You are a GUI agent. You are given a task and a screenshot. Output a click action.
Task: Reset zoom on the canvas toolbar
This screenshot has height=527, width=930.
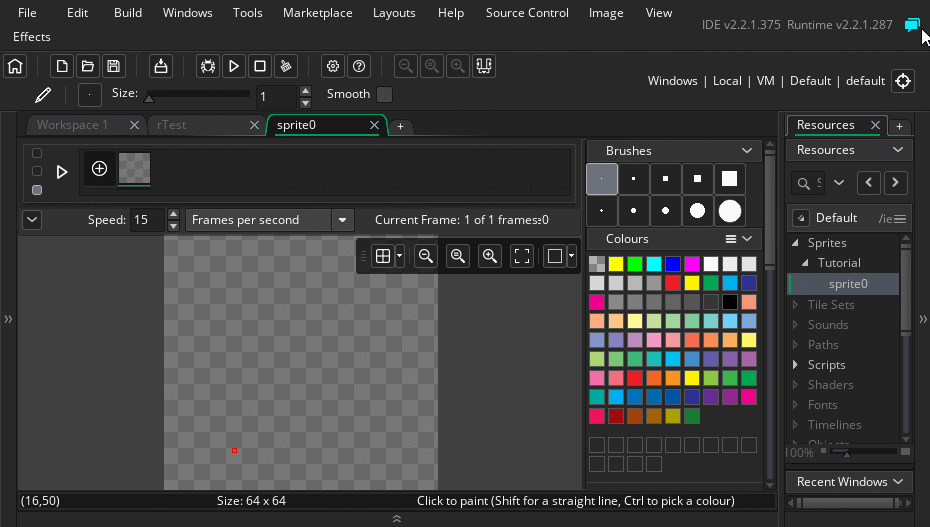pyautogui.click(x=458, y=256)
